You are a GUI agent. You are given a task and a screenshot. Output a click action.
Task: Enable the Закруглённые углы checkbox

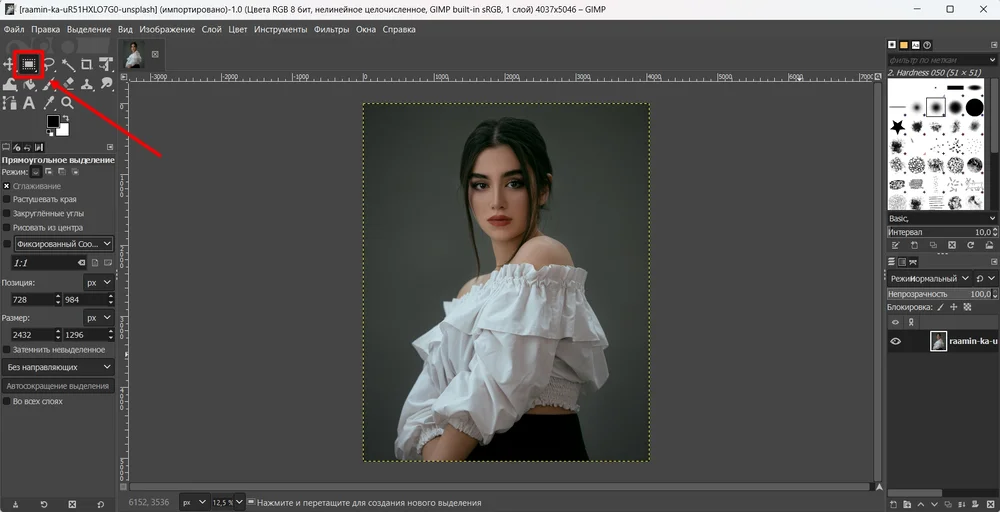(x=7, y=214)
